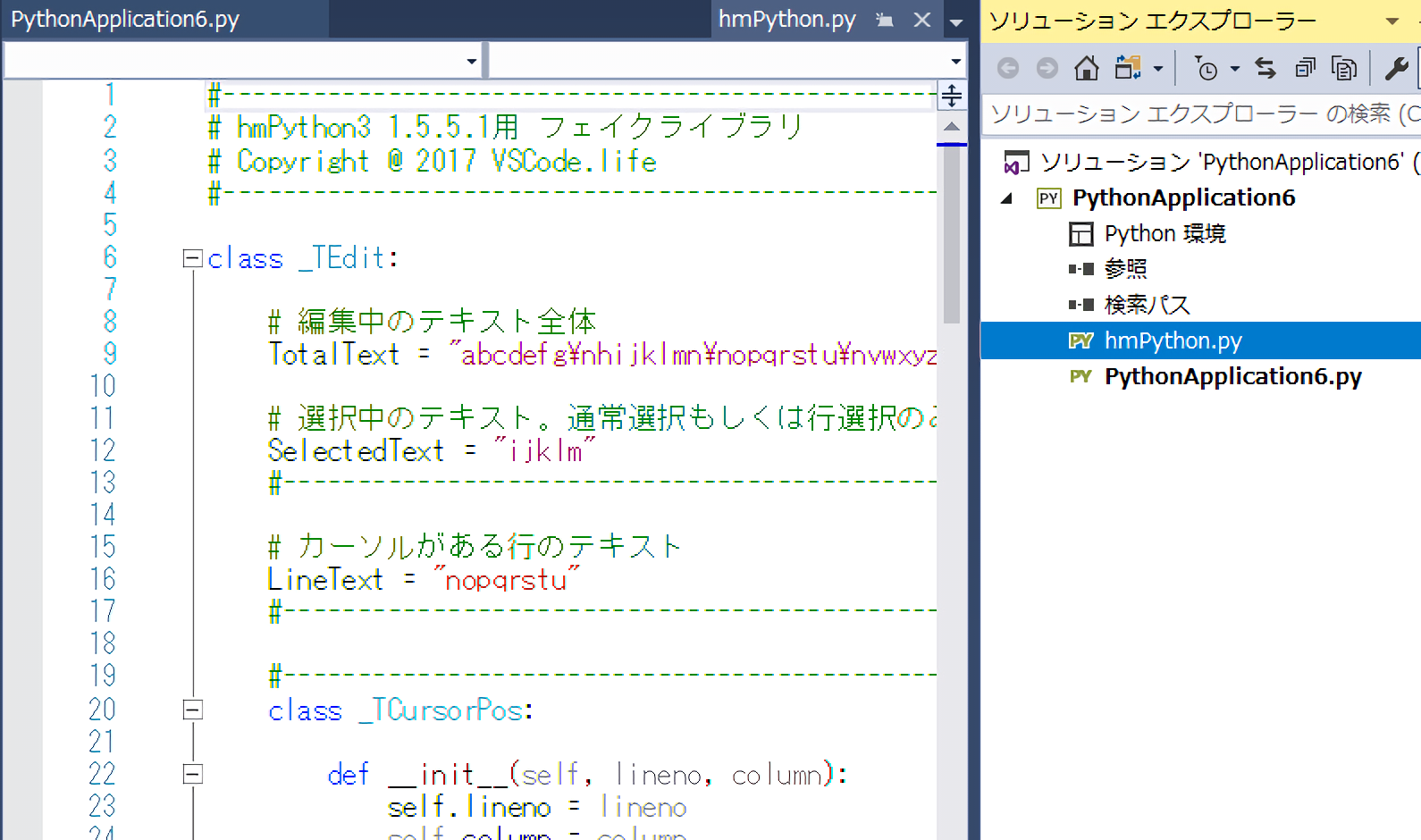The width and height of the screenshot is (1421, 840).
Task: Open Properties with the wrench icon
Action: pos(1396,68)
